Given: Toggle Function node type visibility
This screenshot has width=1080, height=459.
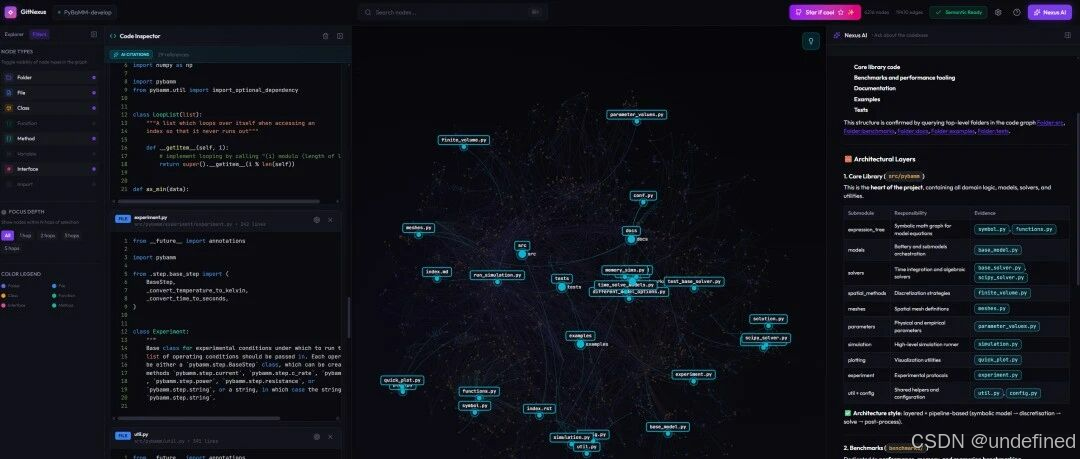Looking at the screenshot, I should pos(49,123).
